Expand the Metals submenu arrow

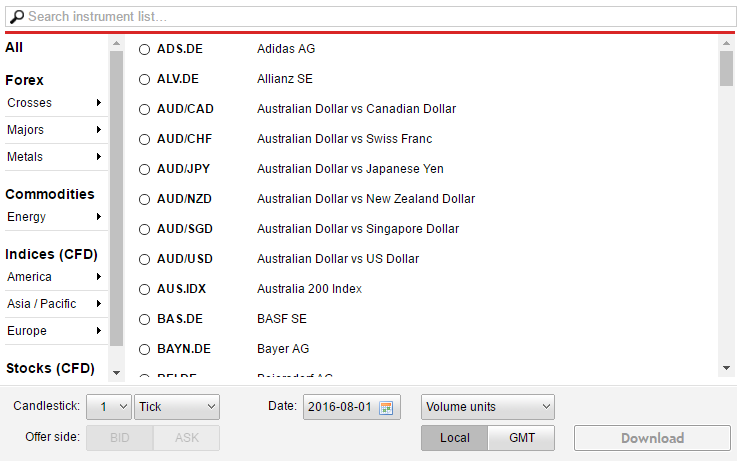click(99, 156)
